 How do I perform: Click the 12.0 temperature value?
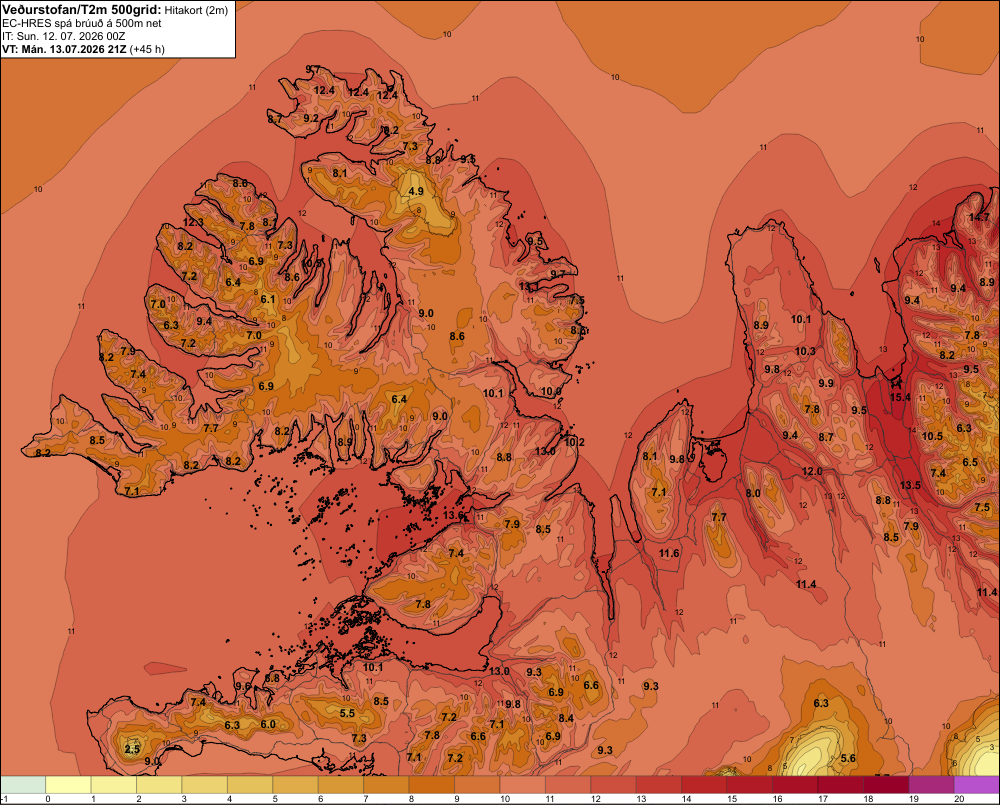coord(812,471)
